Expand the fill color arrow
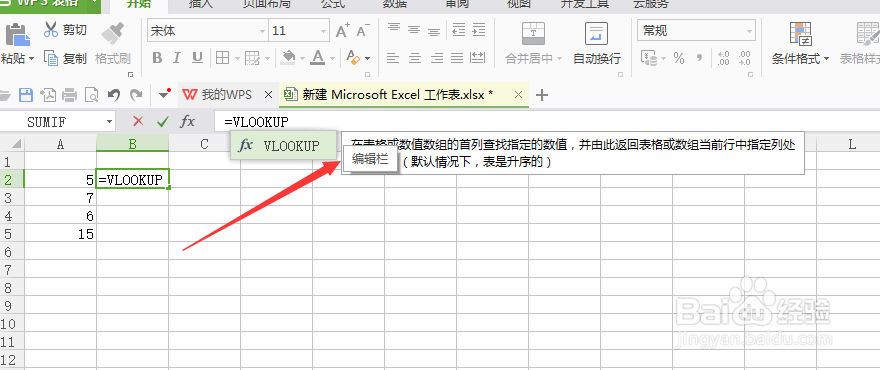 click(x=302, y=58)
